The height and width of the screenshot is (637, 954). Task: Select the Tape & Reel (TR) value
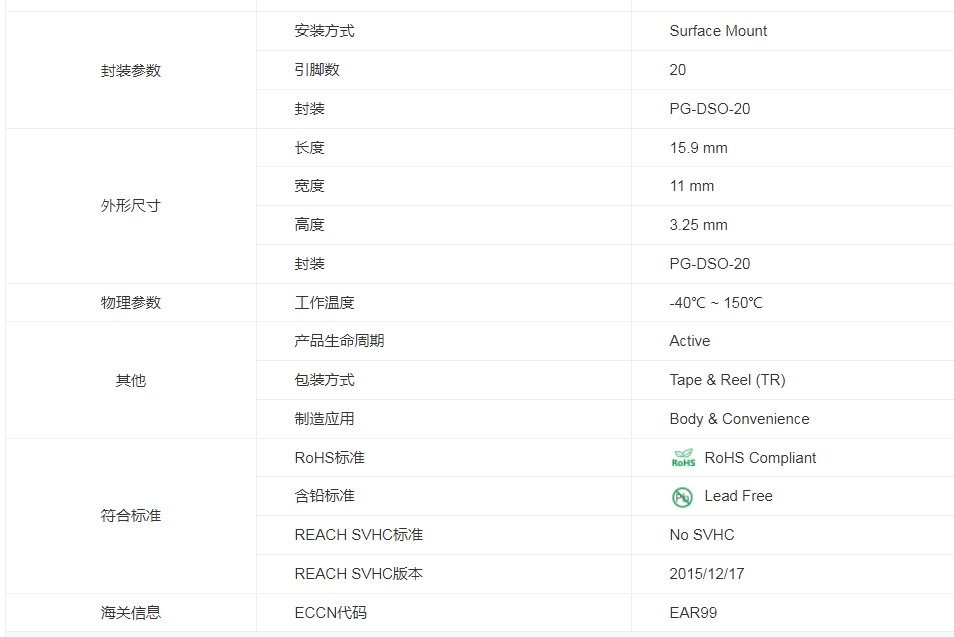728,380
